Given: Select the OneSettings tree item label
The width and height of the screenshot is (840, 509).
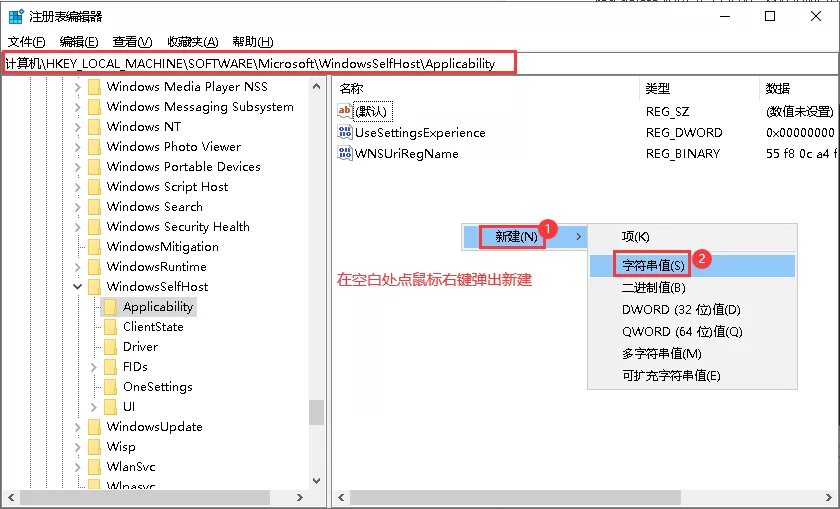Looking at the screenshot, I should 158,387.
